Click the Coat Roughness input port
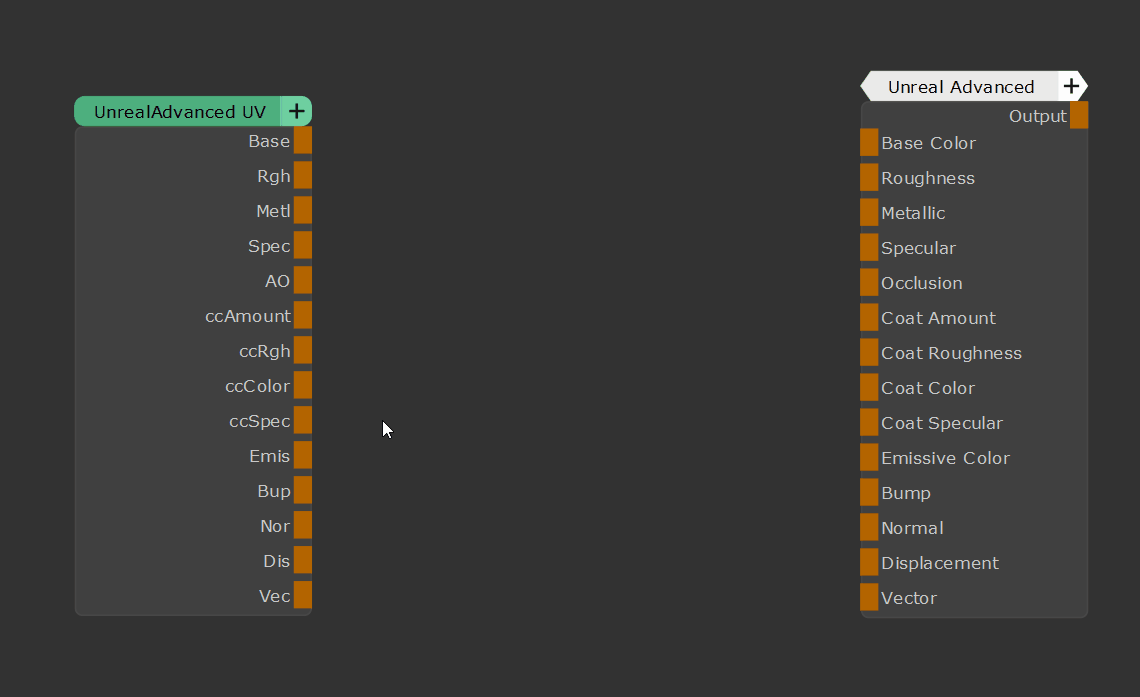1140x697 pixels. (x=869, y=352)
